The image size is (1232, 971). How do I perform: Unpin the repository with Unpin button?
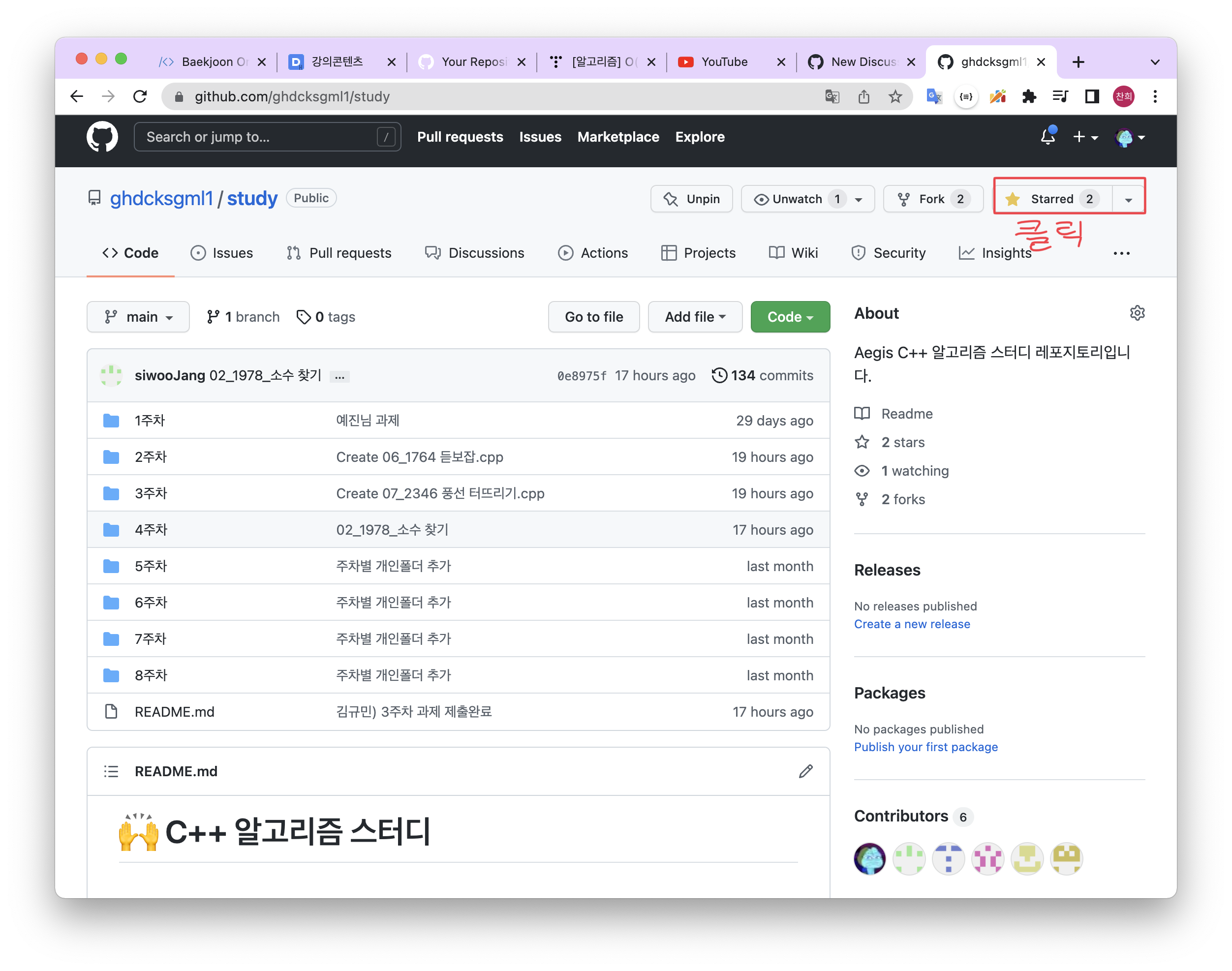(x=691, y=199)
